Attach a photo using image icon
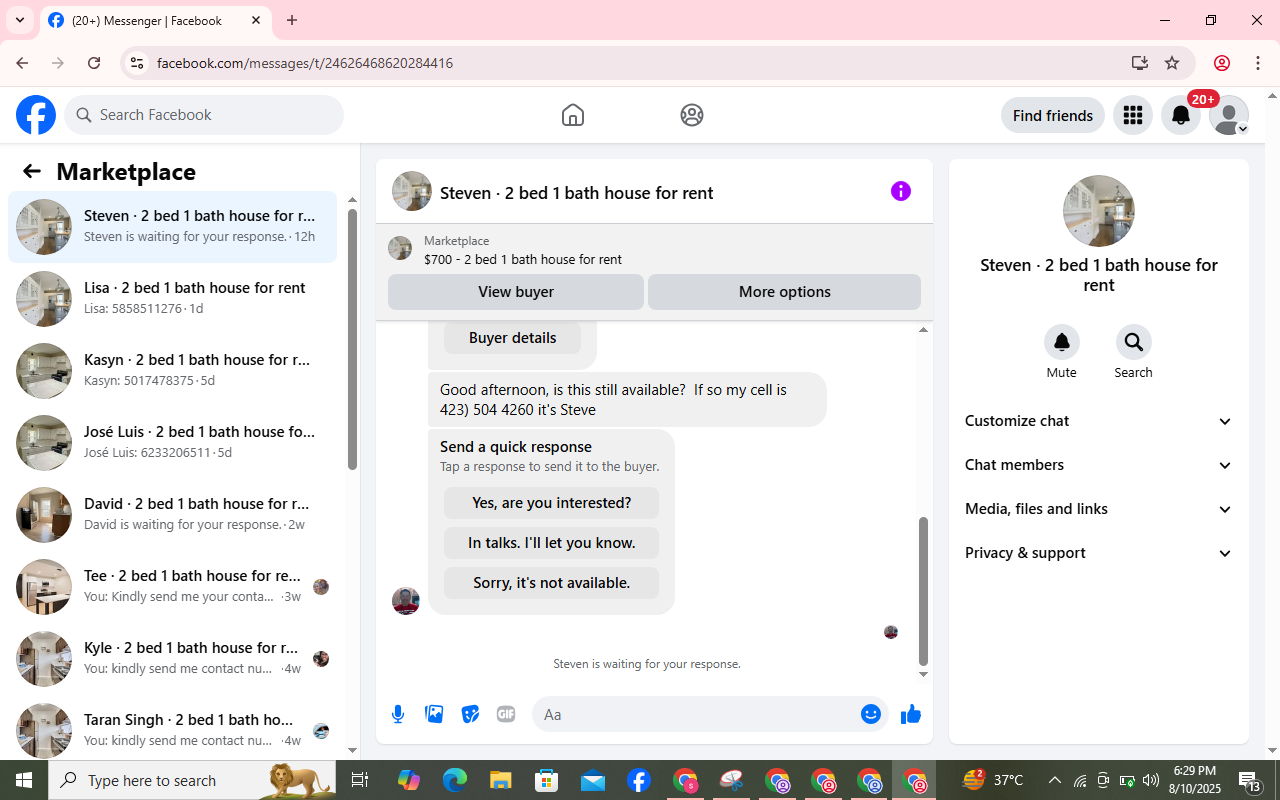Viewport: 1280px width, 800px height. (434, 714)
